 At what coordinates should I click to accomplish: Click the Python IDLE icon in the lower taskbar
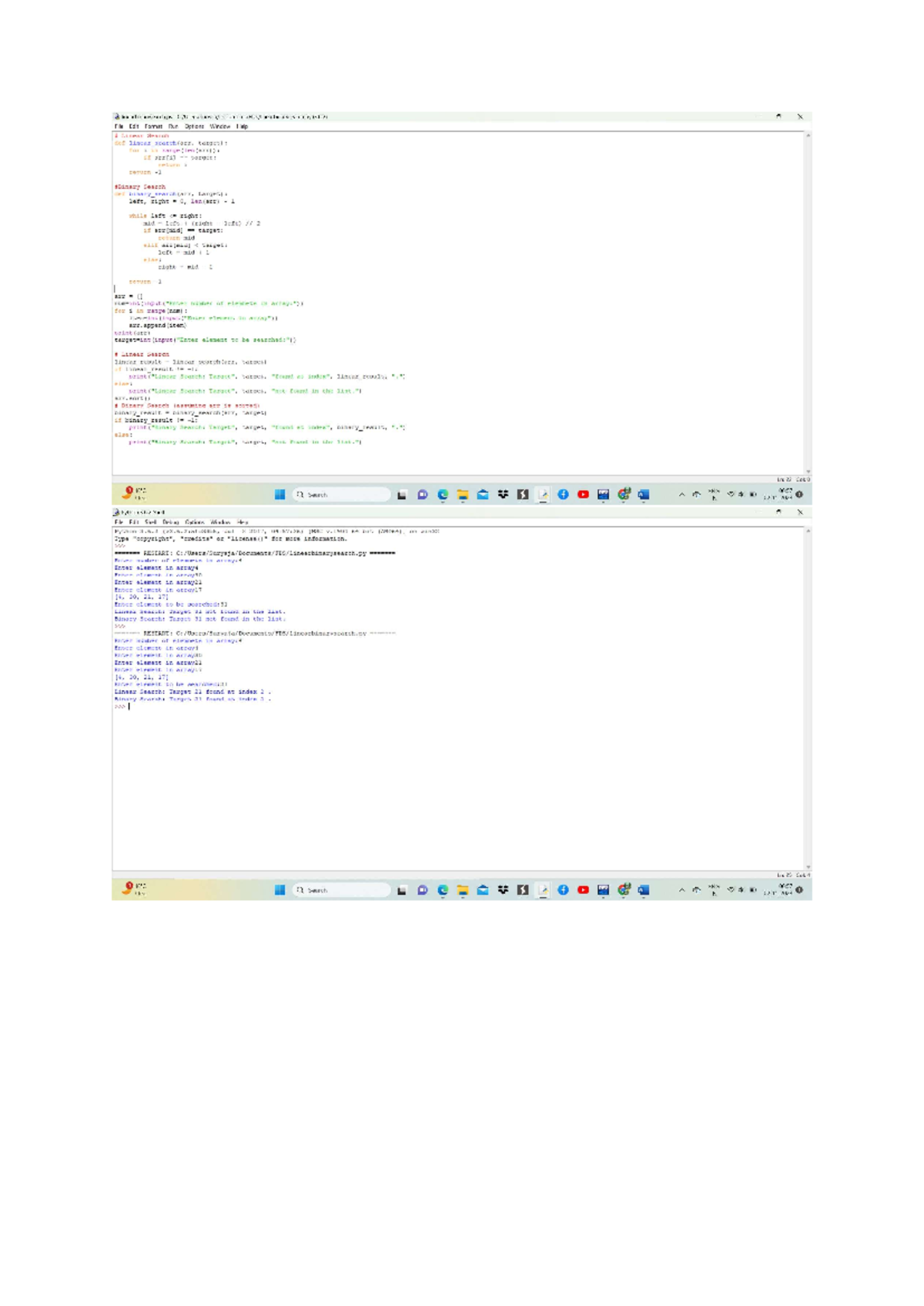tap(543, 889)
